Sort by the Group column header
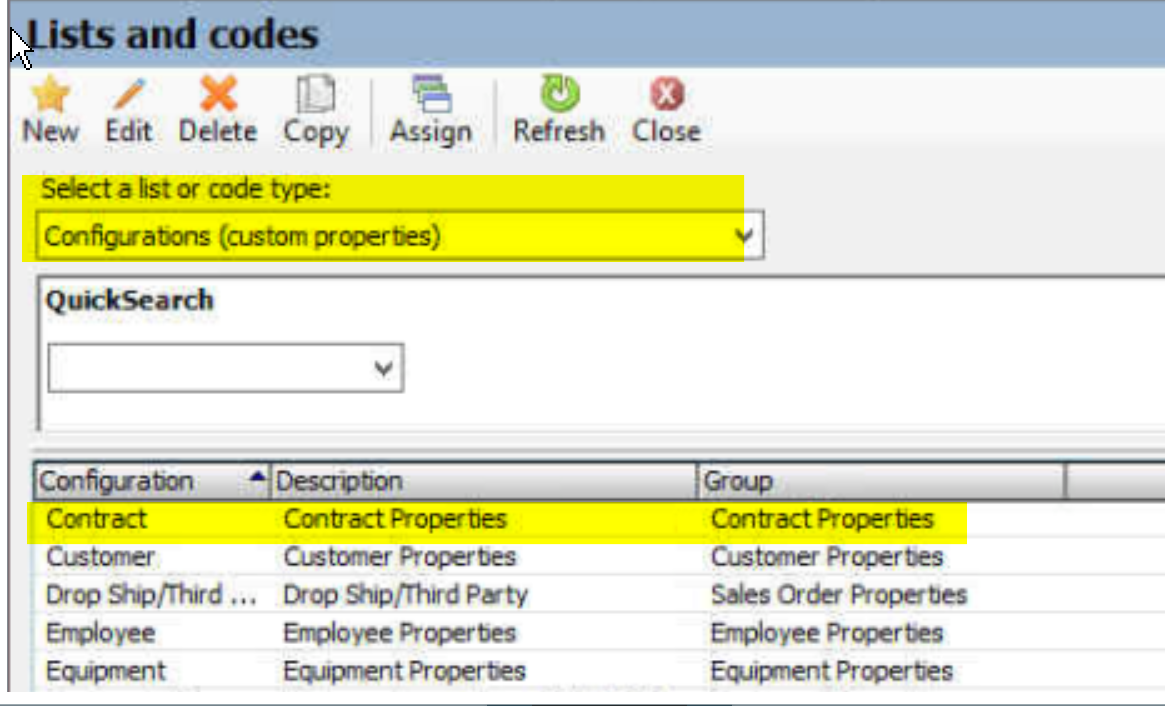This screenshot has height=706, width=1165. tap(881, 481)
